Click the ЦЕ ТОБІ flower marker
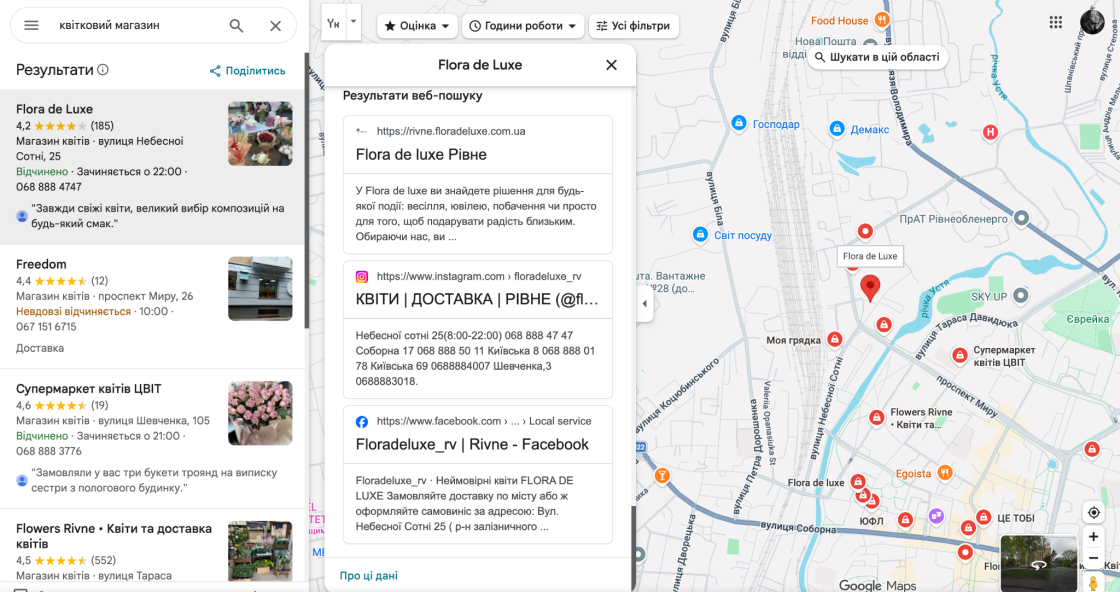 click(x=984, y=517)
